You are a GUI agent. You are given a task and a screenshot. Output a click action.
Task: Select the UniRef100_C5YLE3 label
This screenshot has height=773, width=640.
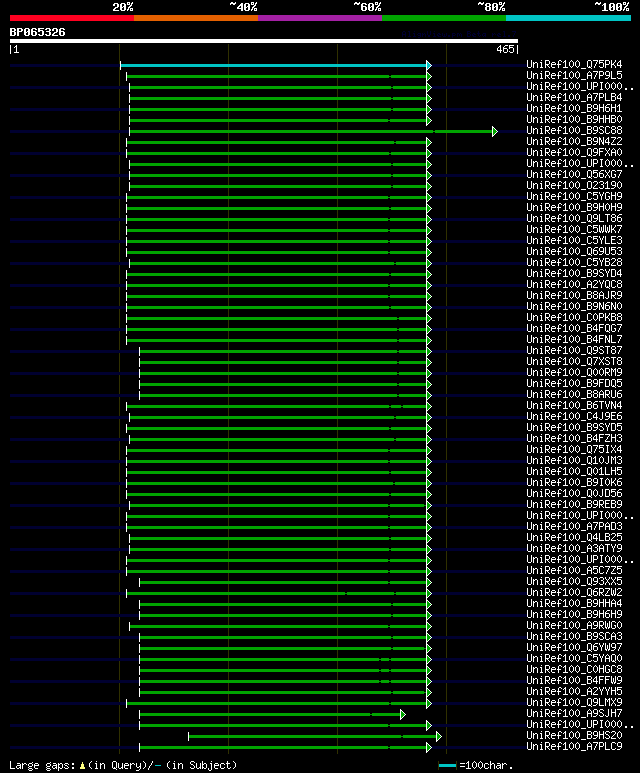click(x=574, y=241)
